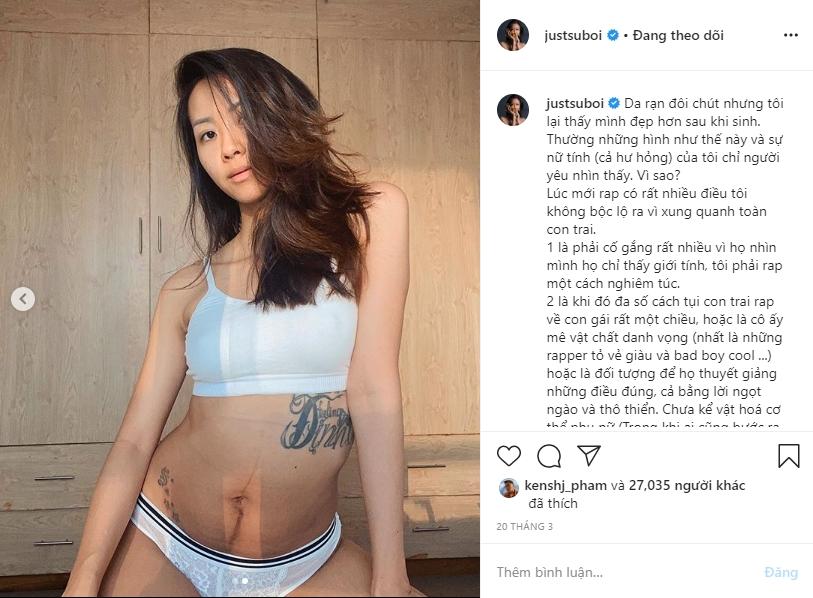The image size is (813, 598).
Task: Open kenshj_pham profile link
Action: (x=565, y=485)
